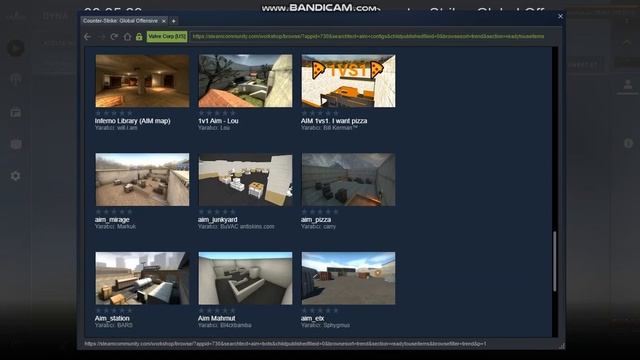The height and width of the screenshot is (360, 640).
Task: Open aim_pizza map thumbnail
Action: point(348,180)
